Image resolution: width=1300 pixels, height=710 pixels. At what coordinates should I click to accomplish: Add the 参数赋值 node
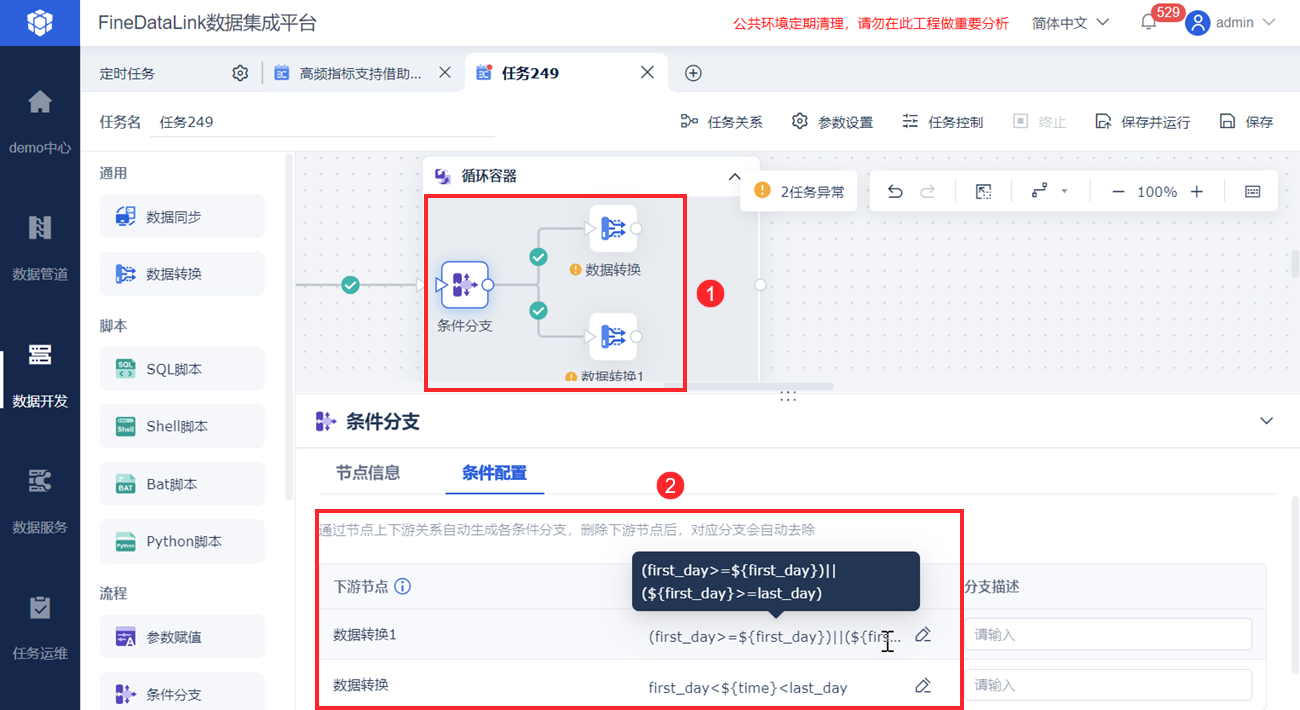point(182,637)
